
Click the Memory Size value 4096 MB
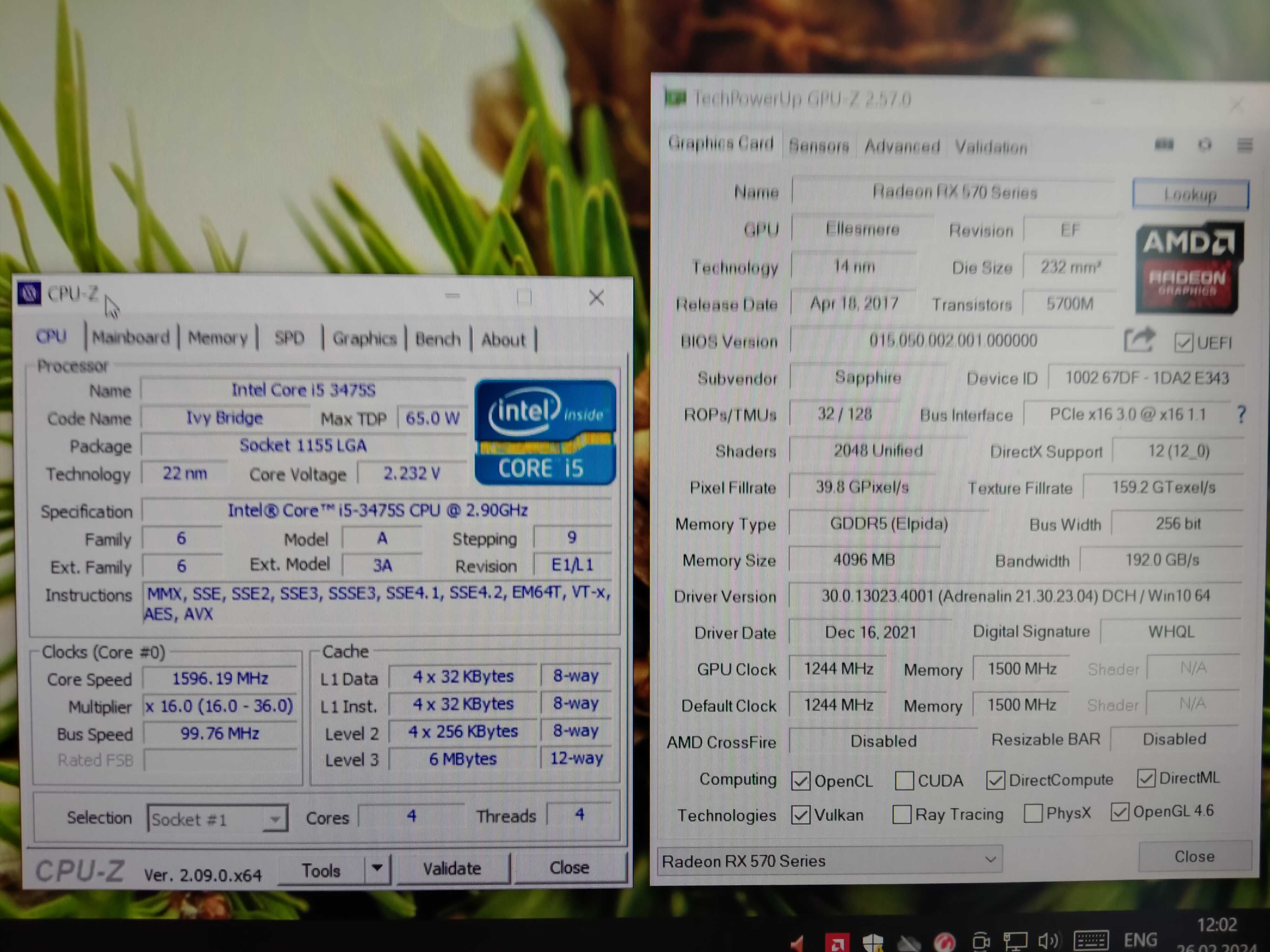pyautogui.click(x=864, y=559)
